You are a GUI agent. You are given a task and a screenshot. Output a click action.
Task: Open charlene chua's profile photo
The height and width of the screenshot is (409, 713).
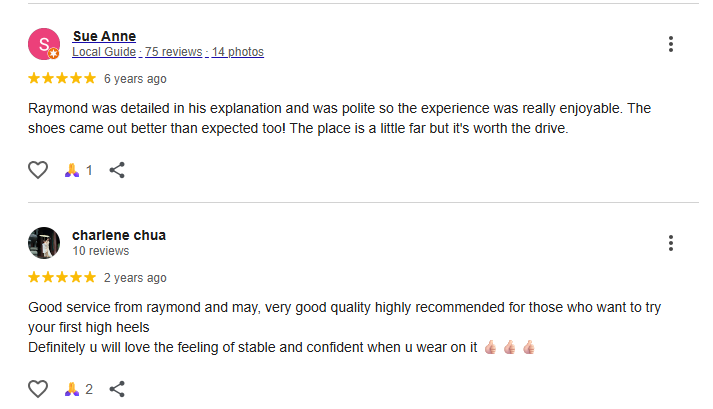[x=44, y=243]
